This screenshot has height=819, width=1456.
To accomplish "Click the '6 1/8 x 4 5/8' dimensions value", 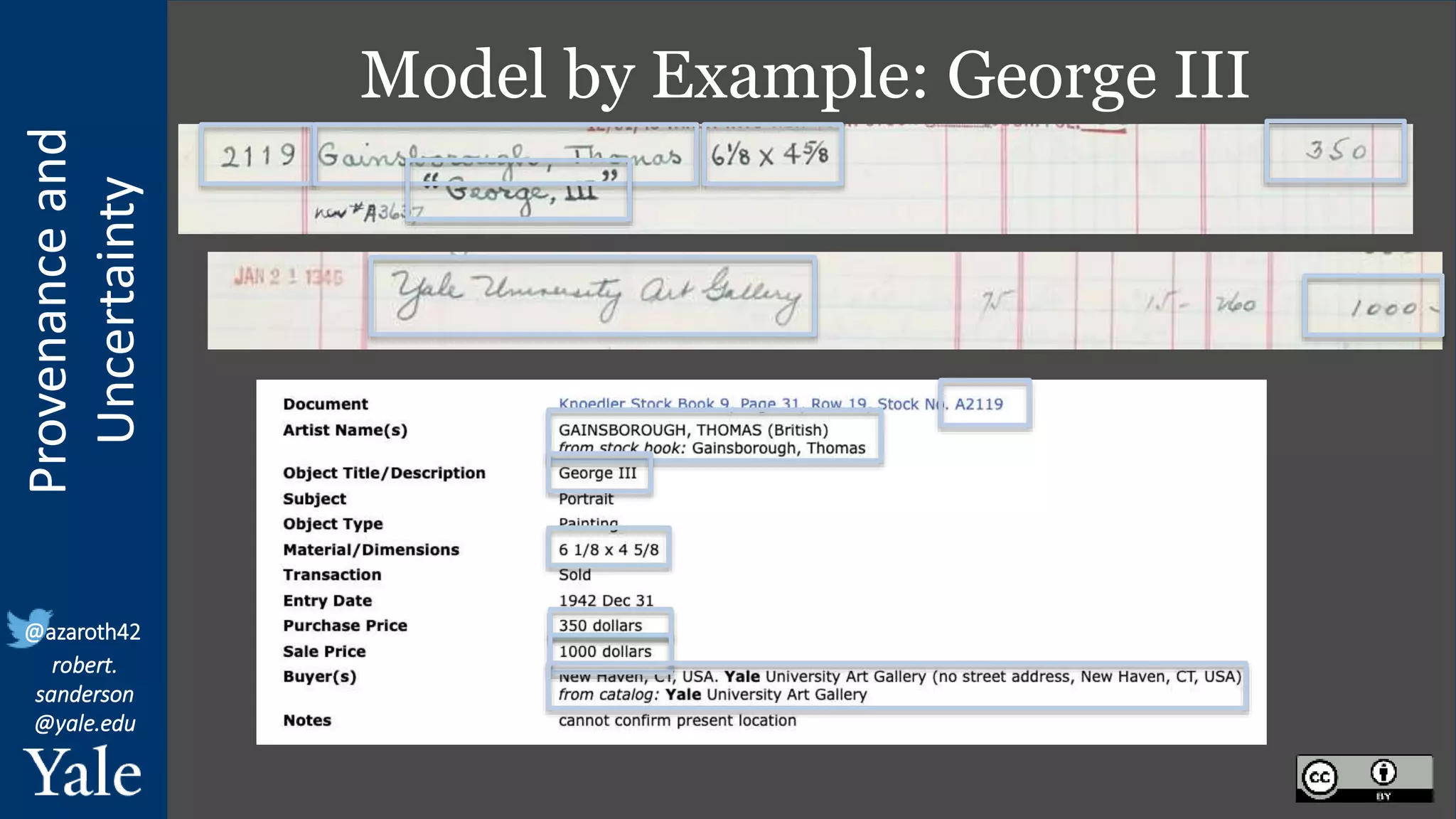I will [x=609, y=550].
